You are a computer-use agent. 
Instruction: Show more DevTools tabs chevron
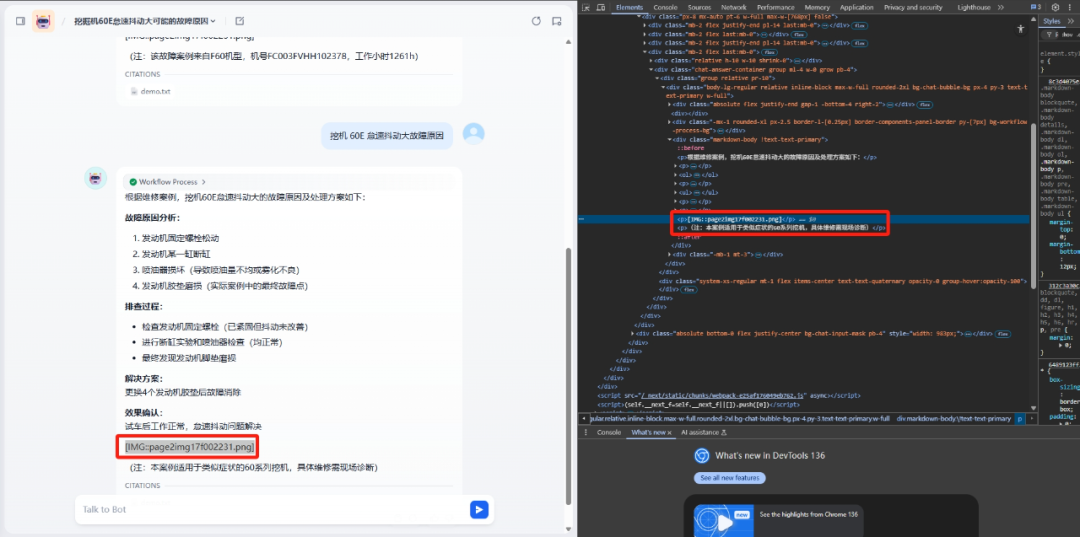1001,8
